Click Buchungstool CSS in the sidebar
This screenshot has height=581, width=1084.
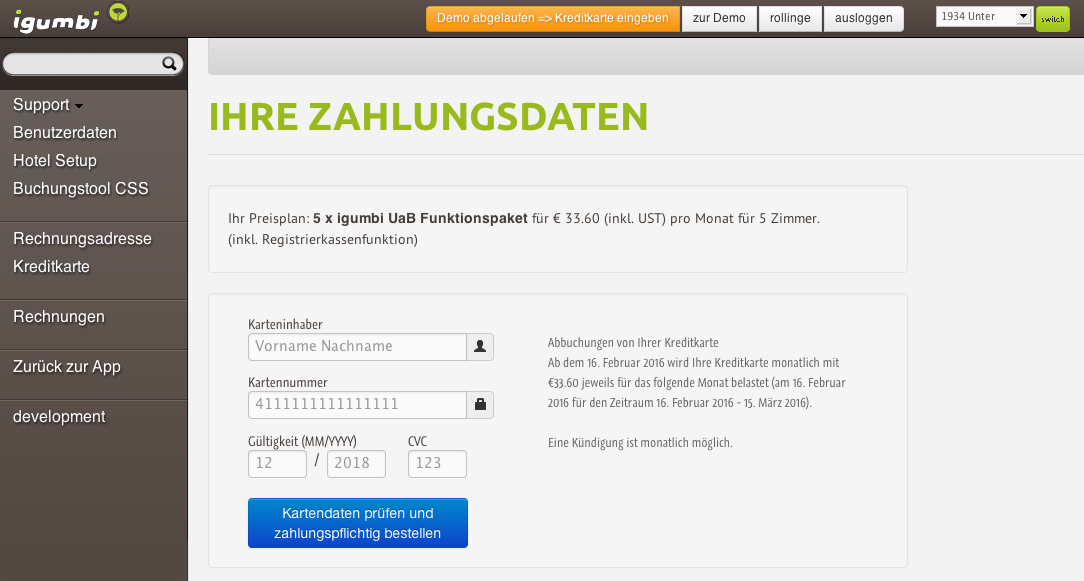[x=81, y=188]
